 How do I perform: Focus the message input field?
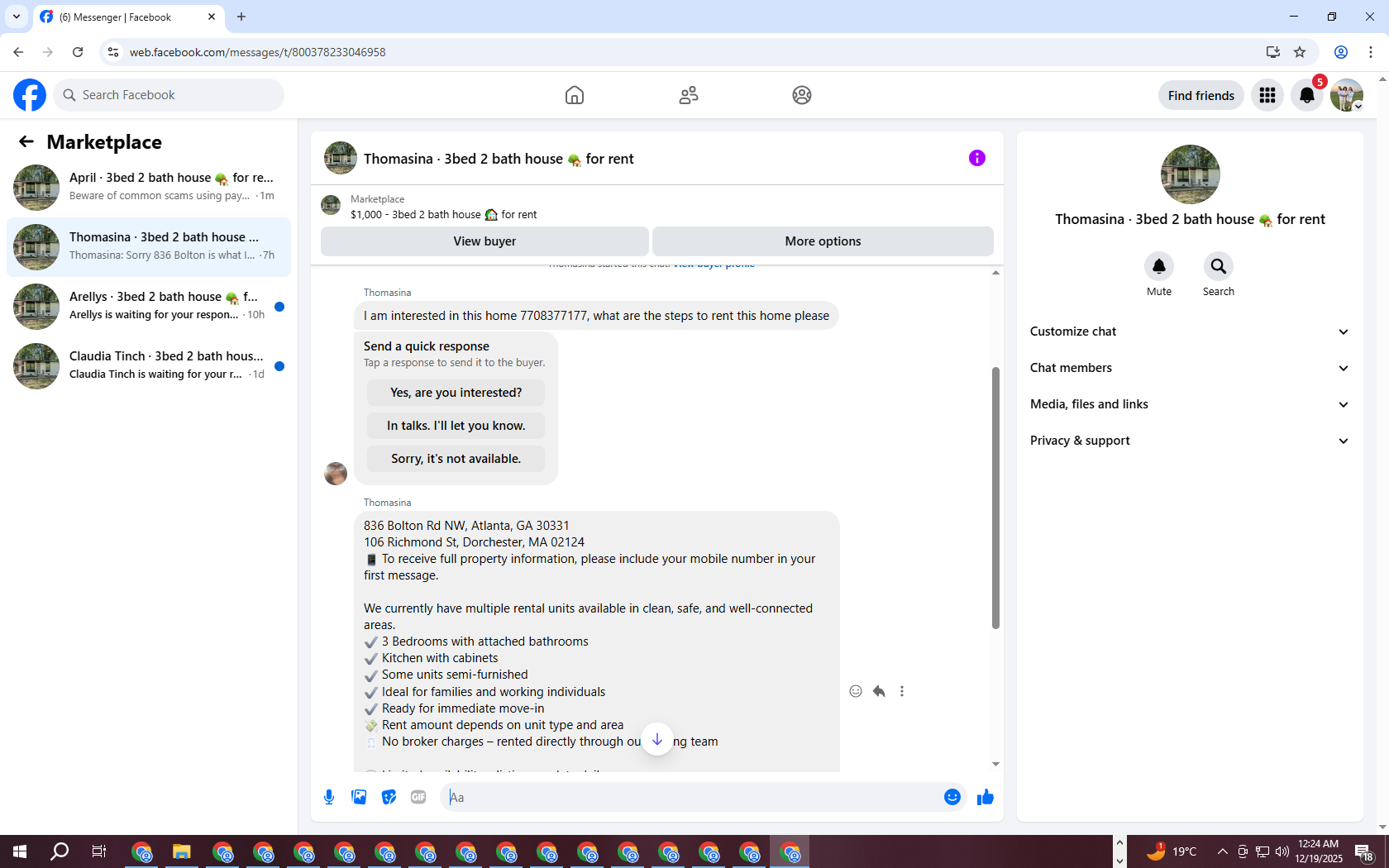[x=690, y=797]
